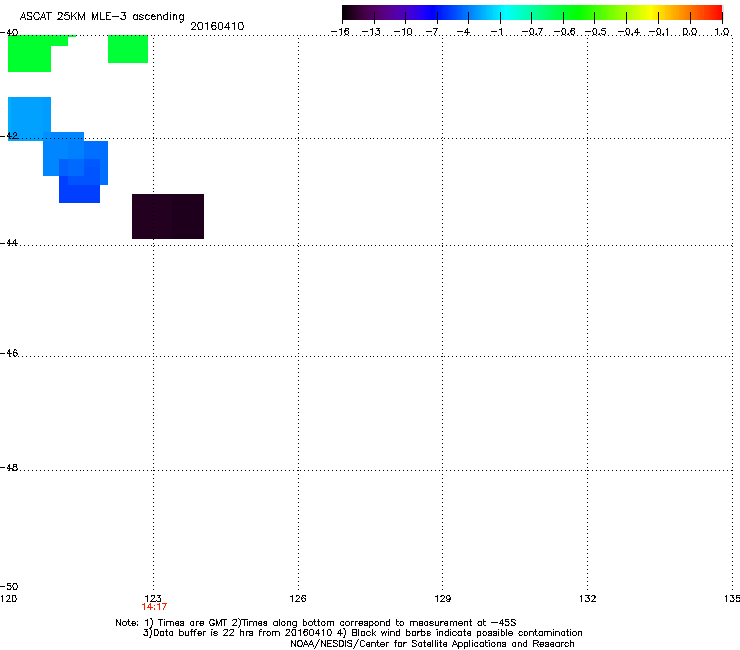The image size is (740, 650).
Task: Click the longitude label 126
Action: (298, 599)
